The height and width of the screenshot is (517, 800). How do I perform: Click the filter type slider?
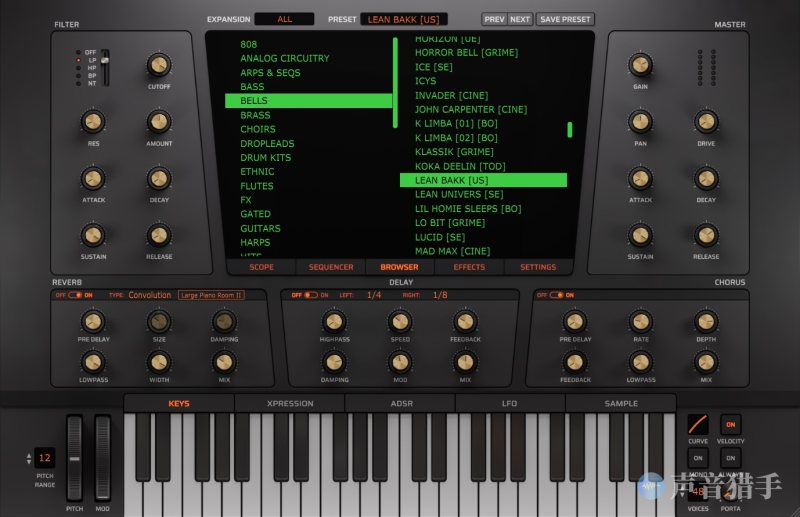pyautogui.click(x=105, y=66)
